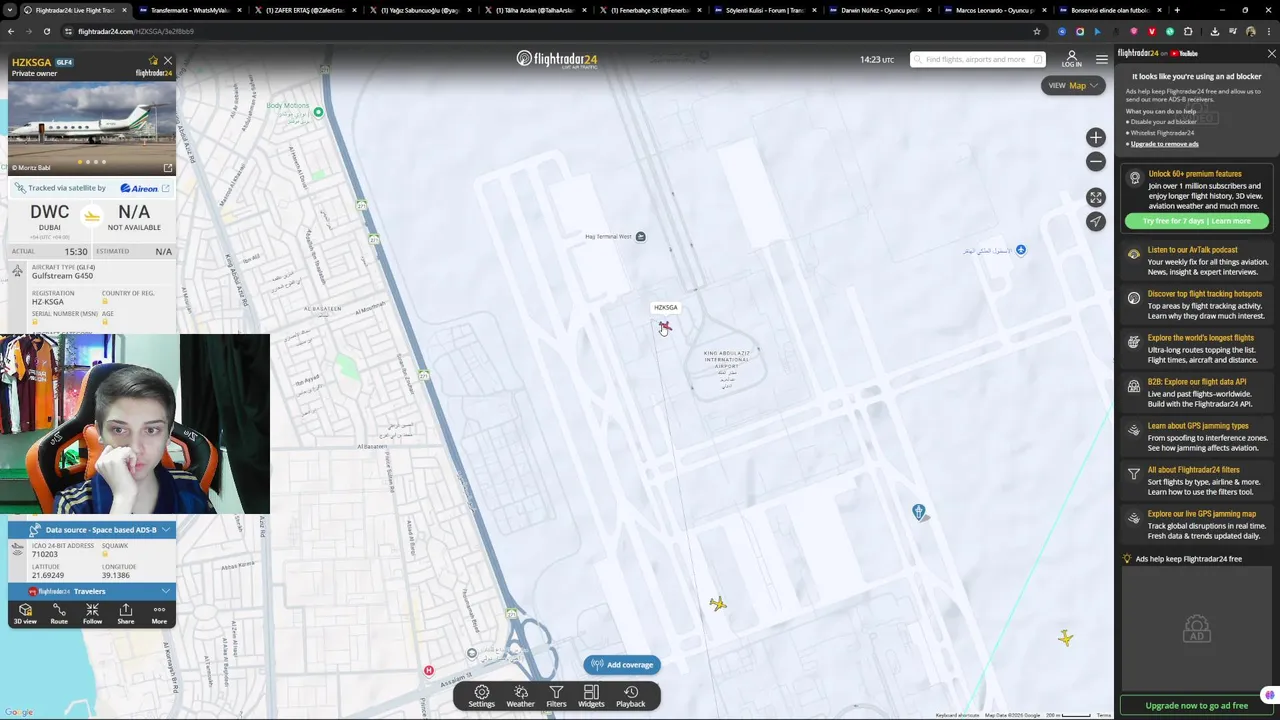Viewport: 1280px width, 720px height.
Task: Center map on my location
Action: [x=1096, y=222]
